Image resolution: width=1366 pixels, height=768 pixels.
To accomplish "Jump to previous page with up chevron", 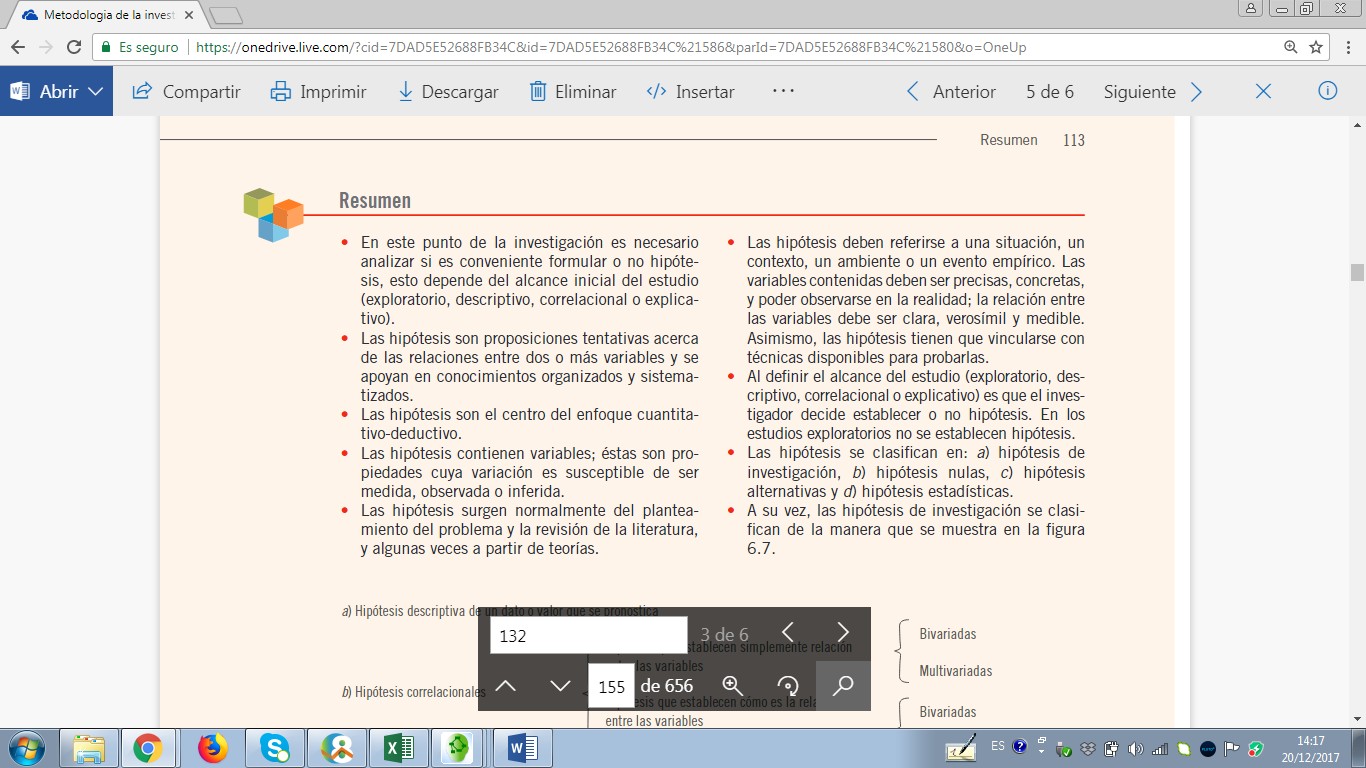I will [x=505, y=686].
